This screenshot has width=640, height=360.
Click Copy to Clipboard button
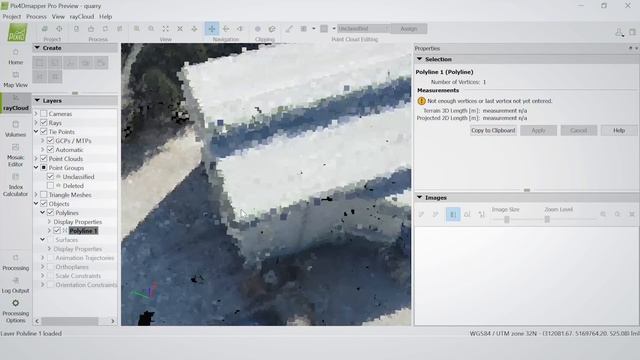click(x=493, y=130)
